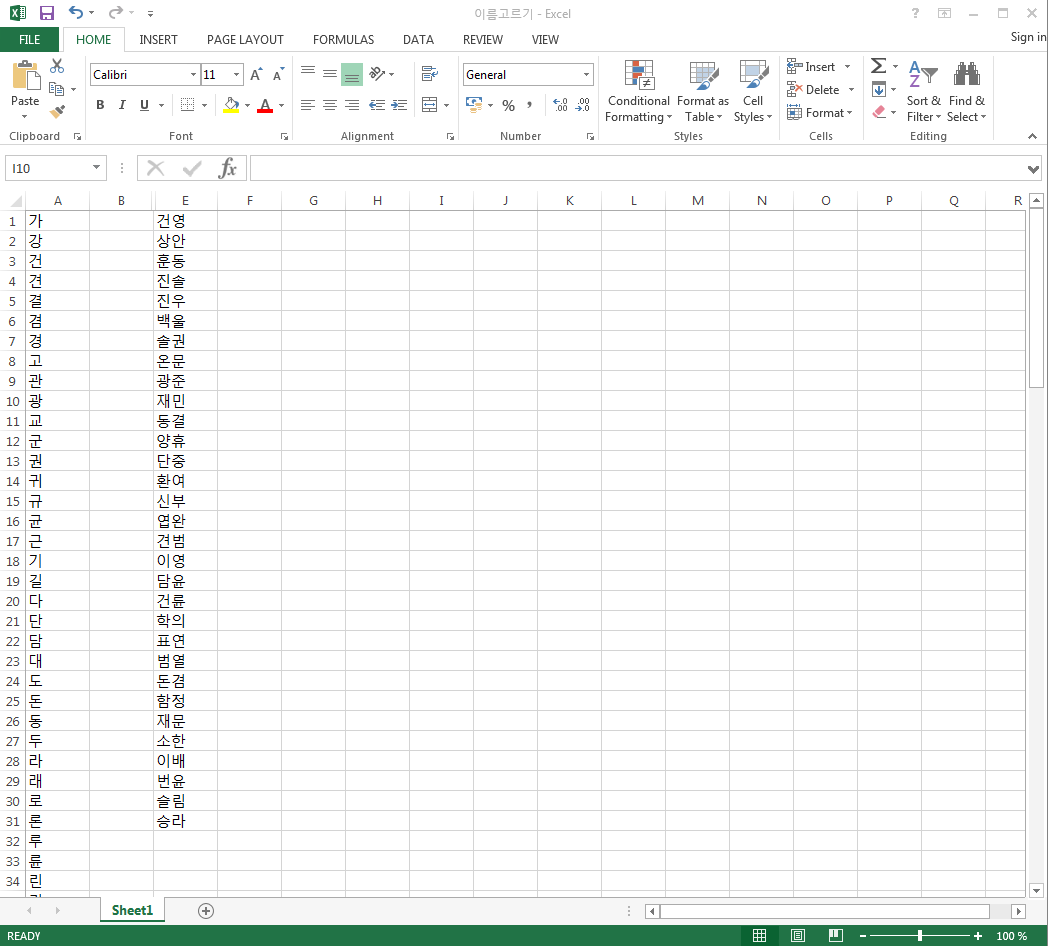Viewport: 1048px width, 946px height.
Task: Click the Percent Style button
Action: point(508,105)
